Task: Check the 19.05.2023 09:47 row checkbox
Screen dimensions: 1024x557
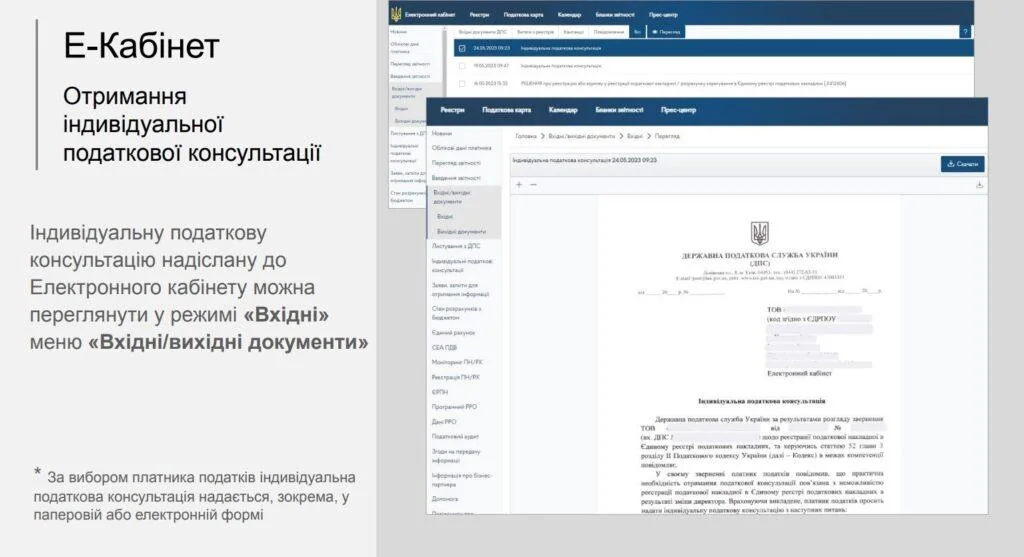Action: (x=462, y=66)
